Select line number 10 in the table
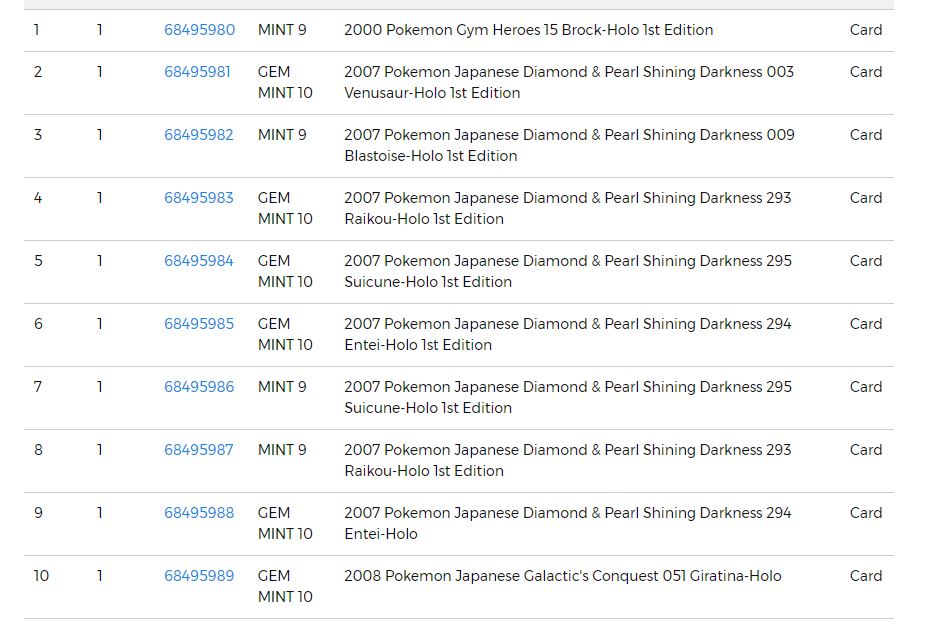Screen dimensions: 942x620 [41, 576]
